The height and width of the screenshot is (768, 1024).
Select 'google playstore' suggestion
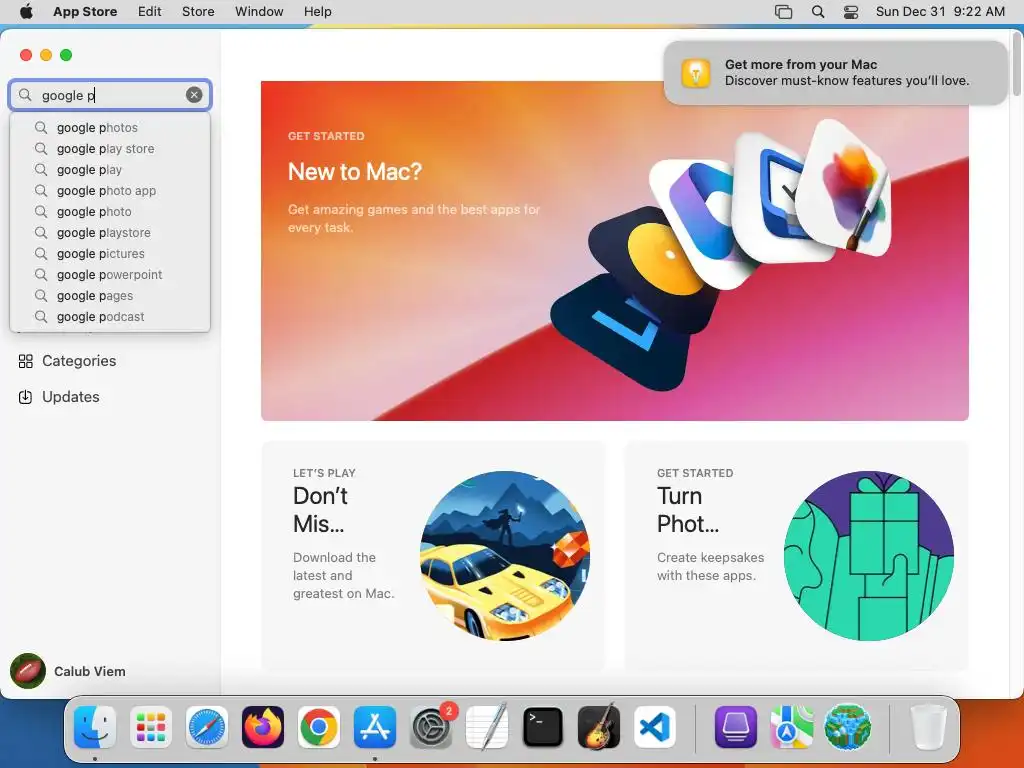click(x=110, y=232)
